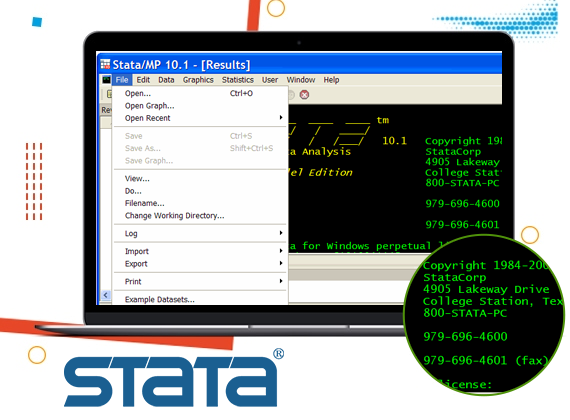
Task: Click the Results window icon left of File
Action: coord(107,80)
